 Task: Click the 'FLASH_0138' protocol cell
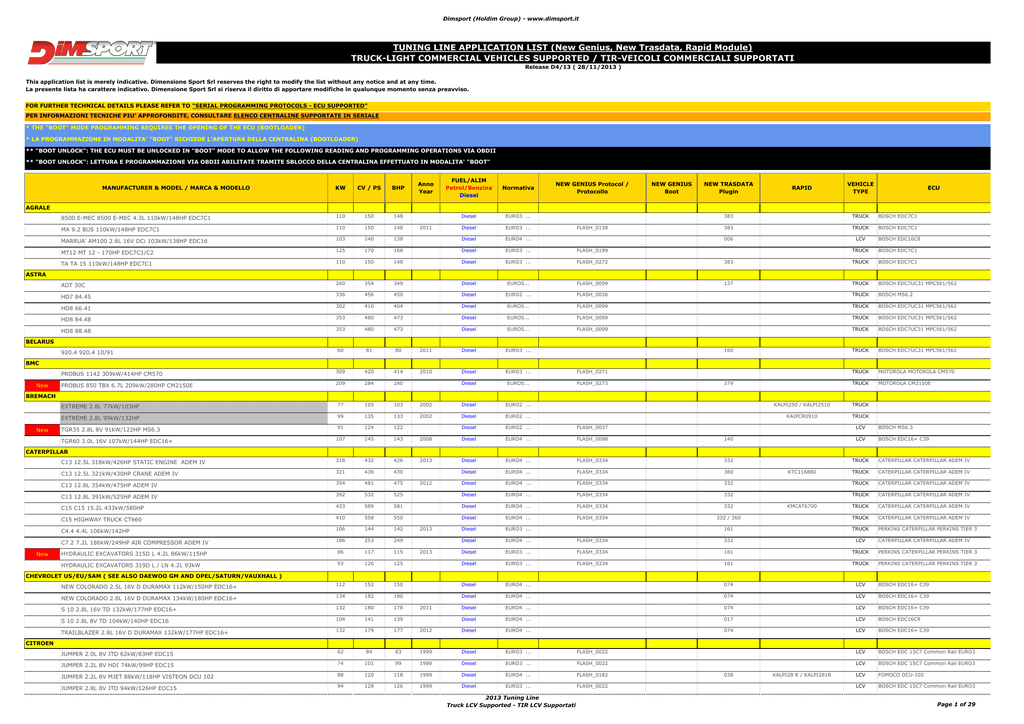click(x=592, y=228)
